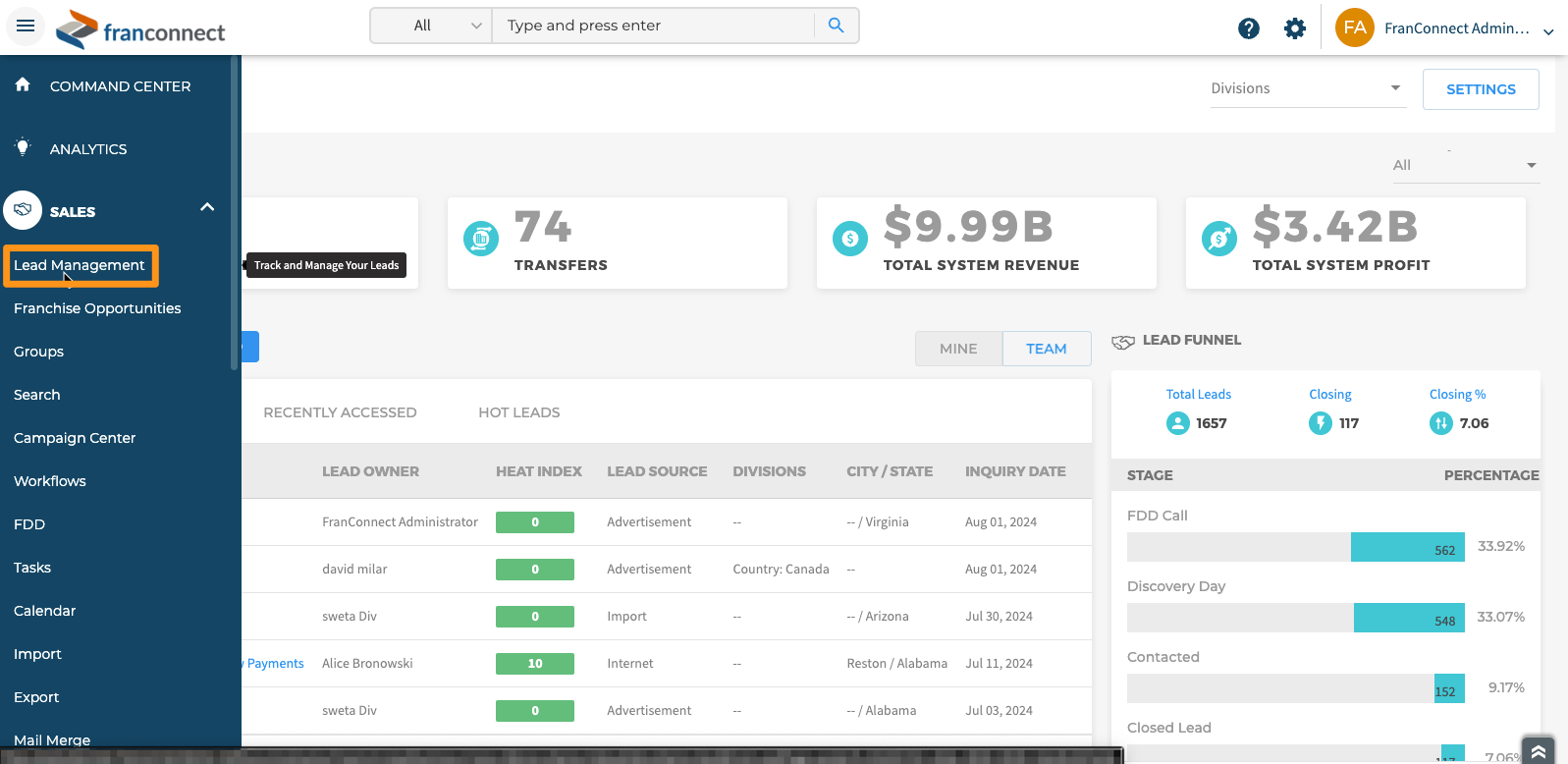The width and height of the screenshot is (1568, 764).
Task: Sort by Lead Owner column header
Action: pyautogui.click(x=370, y=471)
